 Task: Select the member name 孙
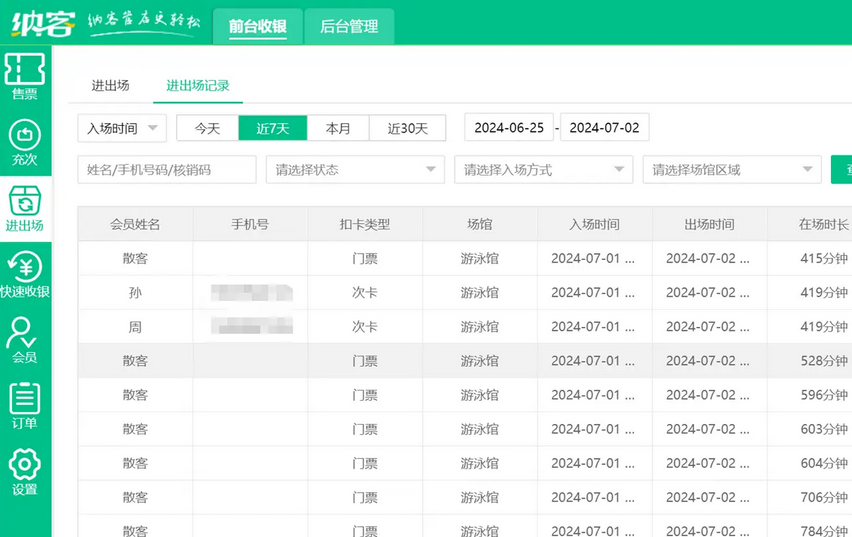point(135,292)
